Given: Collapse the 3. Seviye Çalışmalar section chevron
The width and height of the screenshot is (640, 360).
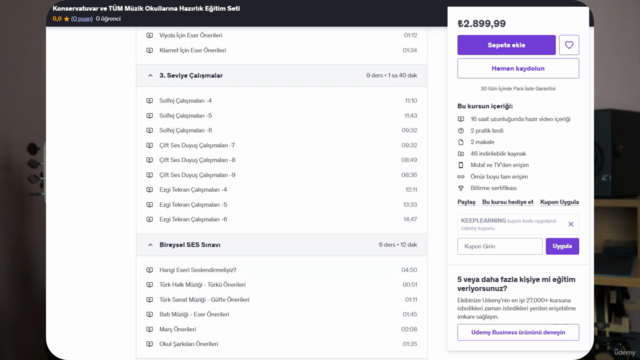Looking at the screenshot, I should [x=150, y=76].
